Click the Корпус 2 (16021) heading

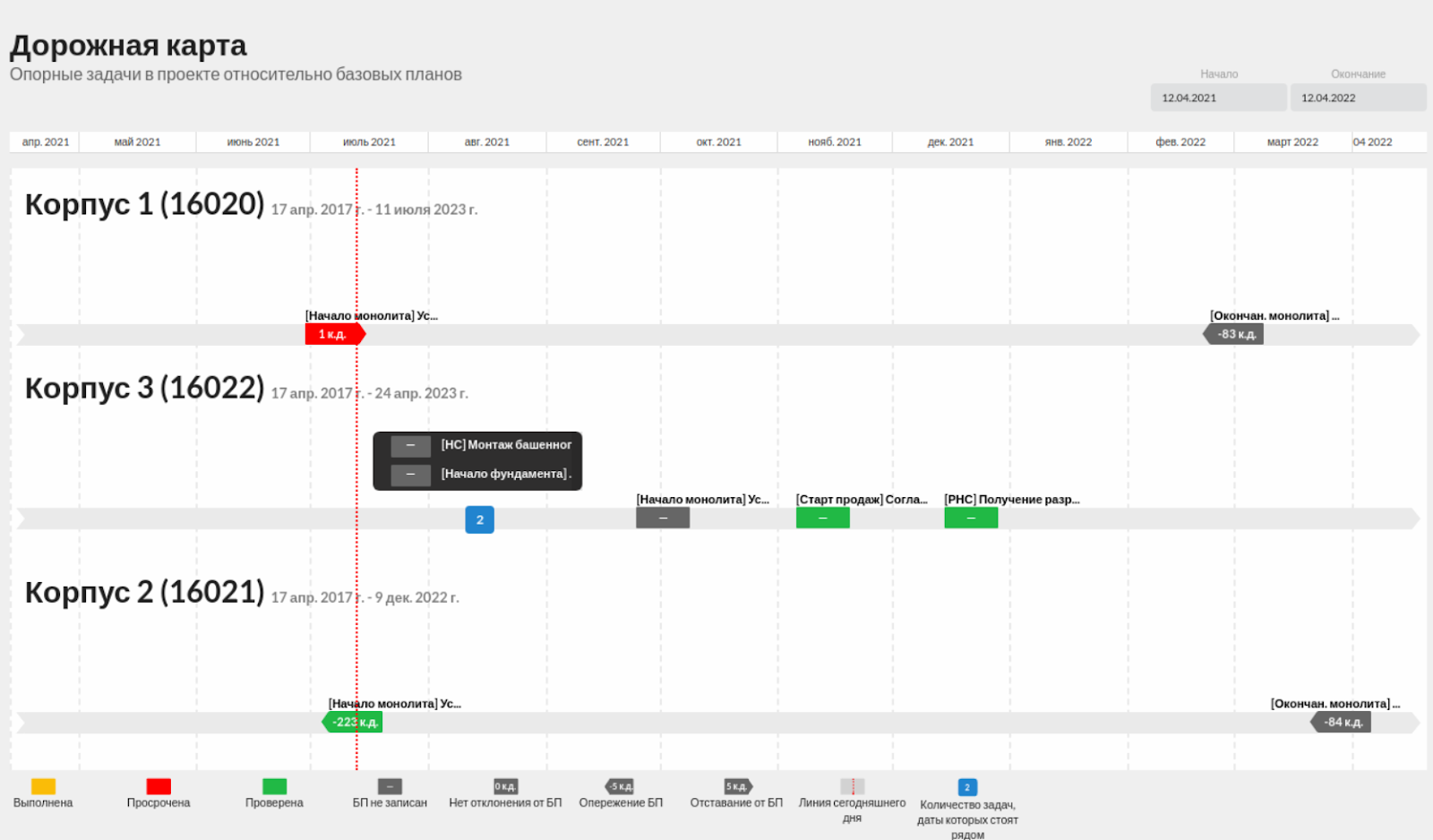[x=144, y=592]
